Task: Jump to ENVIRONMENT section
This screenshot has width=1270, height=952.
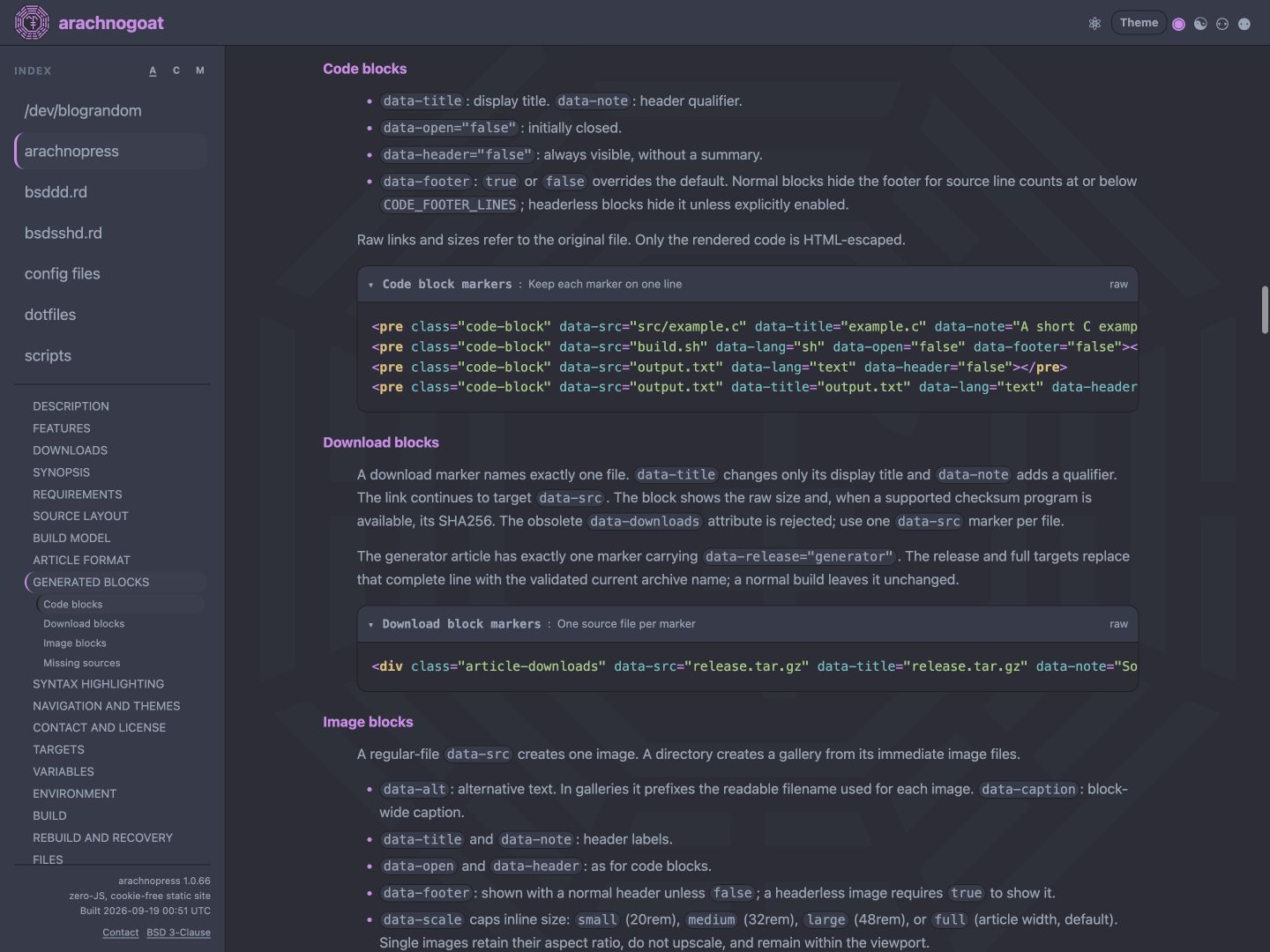Action: point(74,793)
